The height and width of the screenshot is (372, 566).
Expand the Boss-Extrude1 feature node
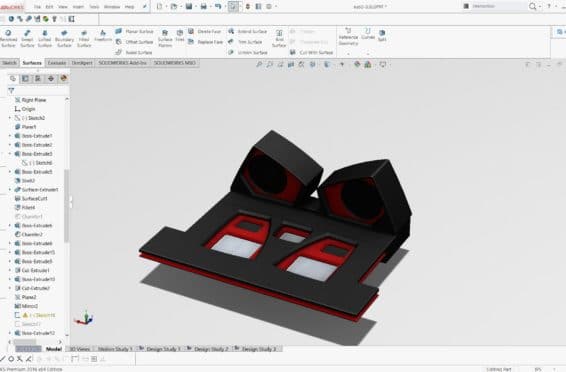10,136
